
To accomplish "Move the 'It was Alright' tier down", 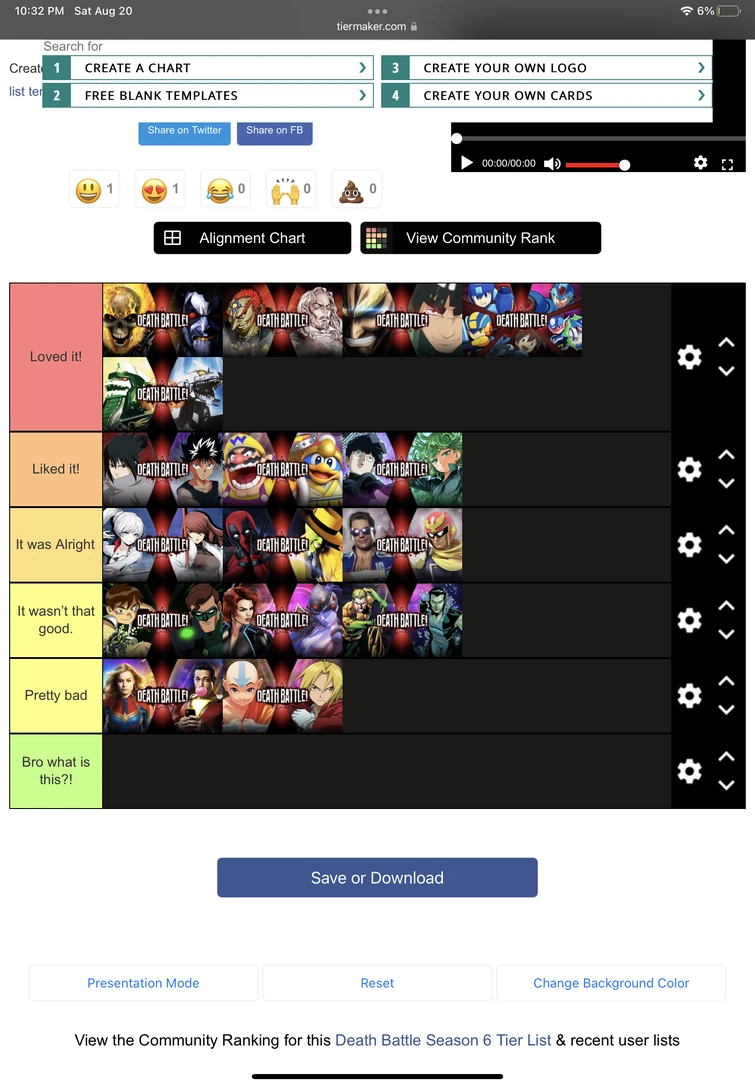I will click(727, 558).
